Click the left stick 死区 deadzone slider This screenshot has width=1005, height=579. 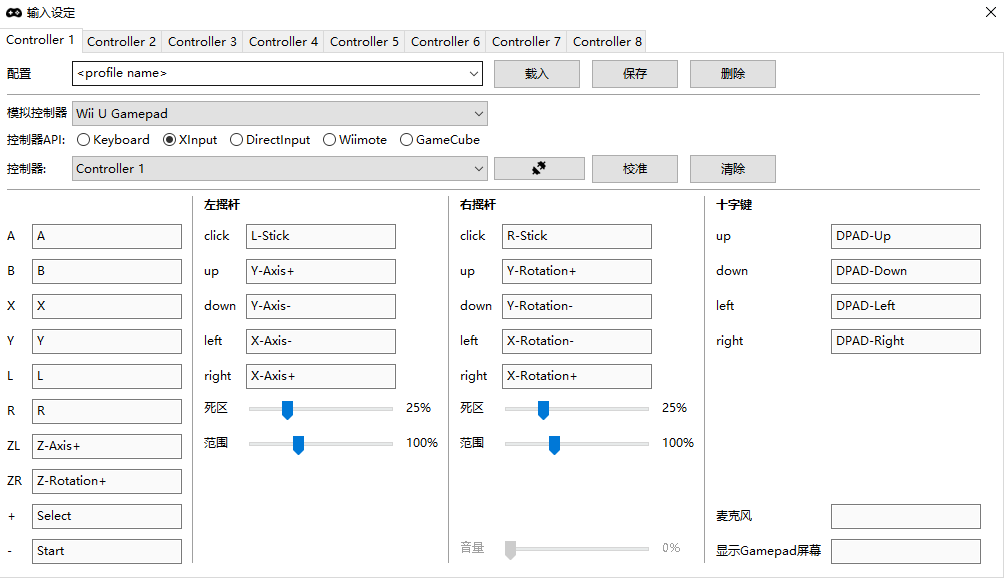tap(320, 408)
